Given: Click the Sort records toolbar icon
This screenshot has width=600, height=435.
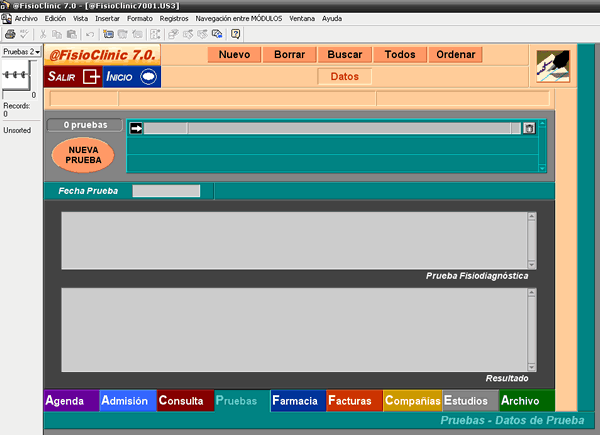Looking at the screenshot, I should click(155, 34).
